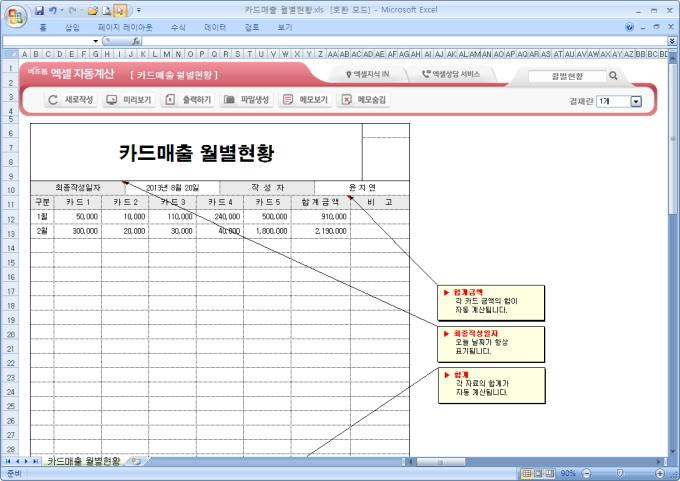This screenshot has width=680, height=481.
Task: Open the 데이터 ribbon tab
Action: [x=215, y=27]
